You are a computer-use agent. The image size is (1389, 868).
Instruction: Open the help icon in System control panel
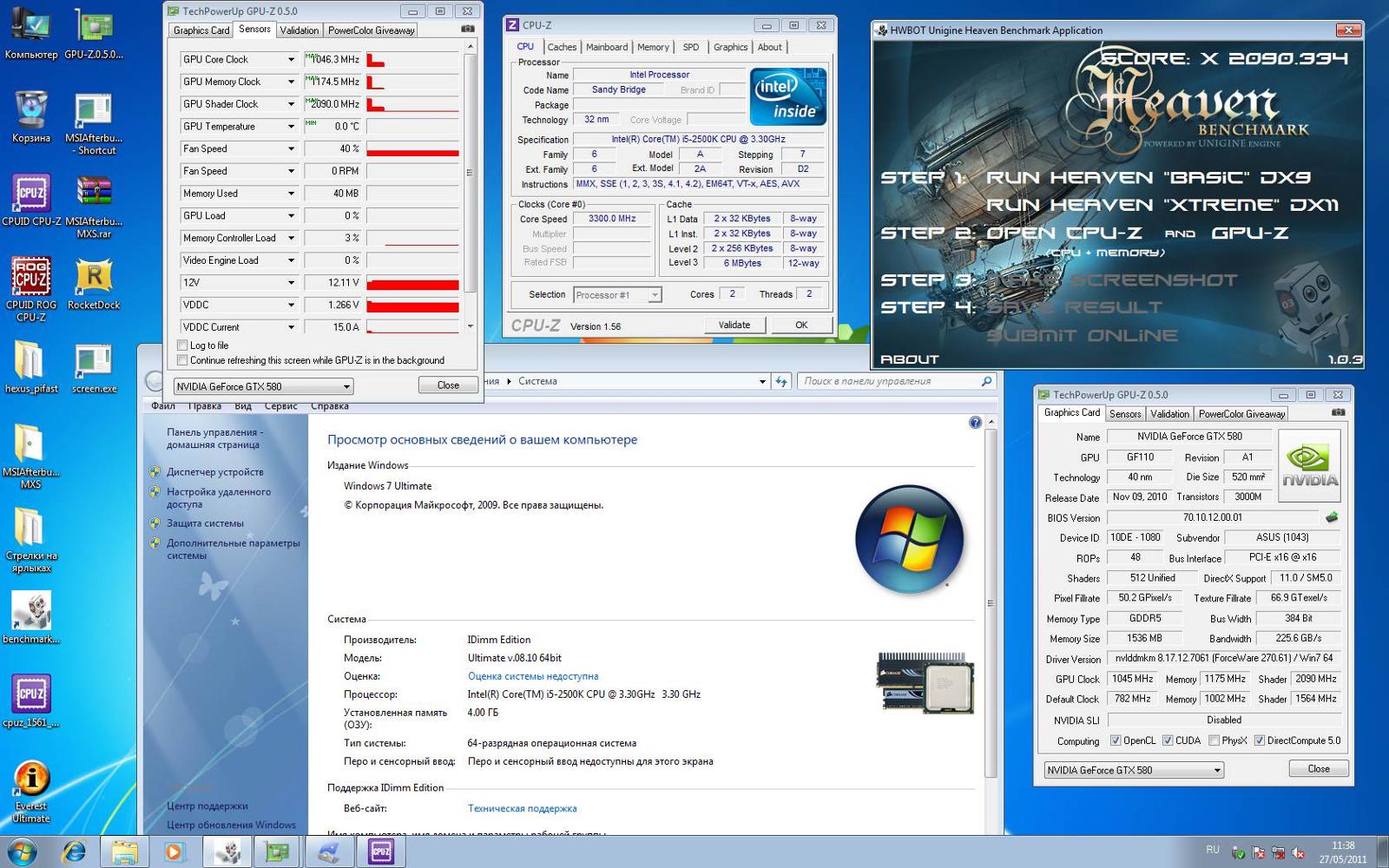(x=975, y=423)
